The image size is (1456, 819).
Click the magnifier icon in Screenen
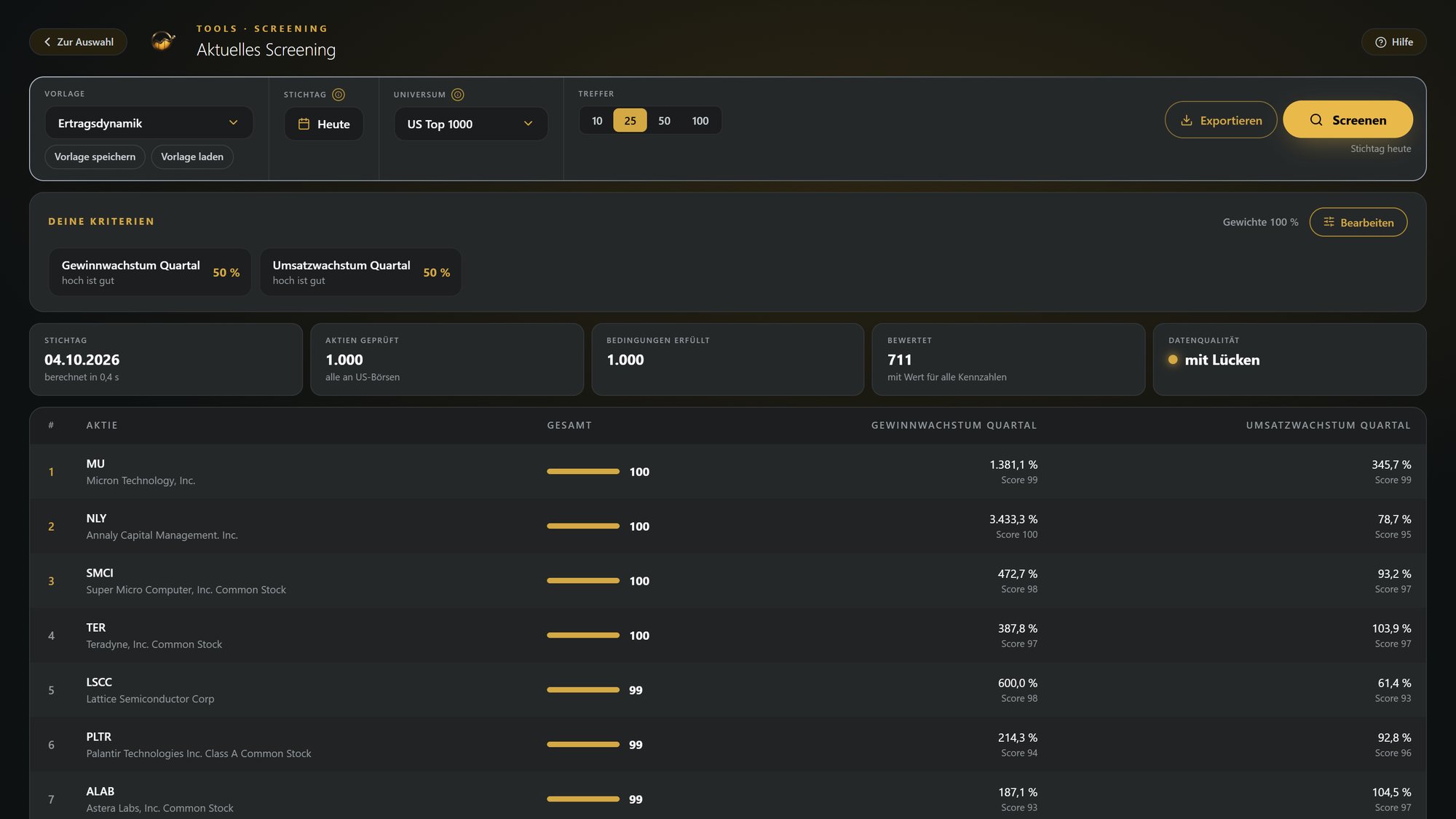pyautogui.click(x=1316, y=120)
